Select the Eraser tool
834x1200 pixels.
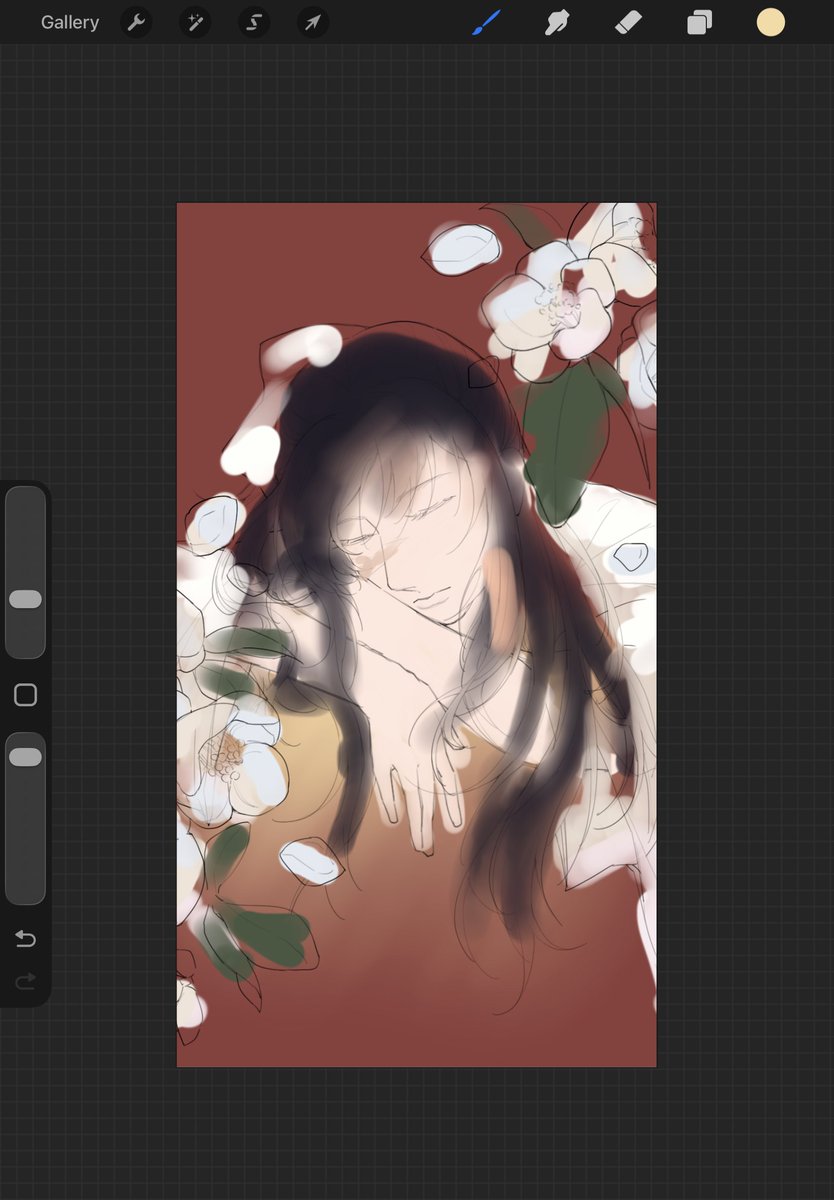tap(627, 22)
